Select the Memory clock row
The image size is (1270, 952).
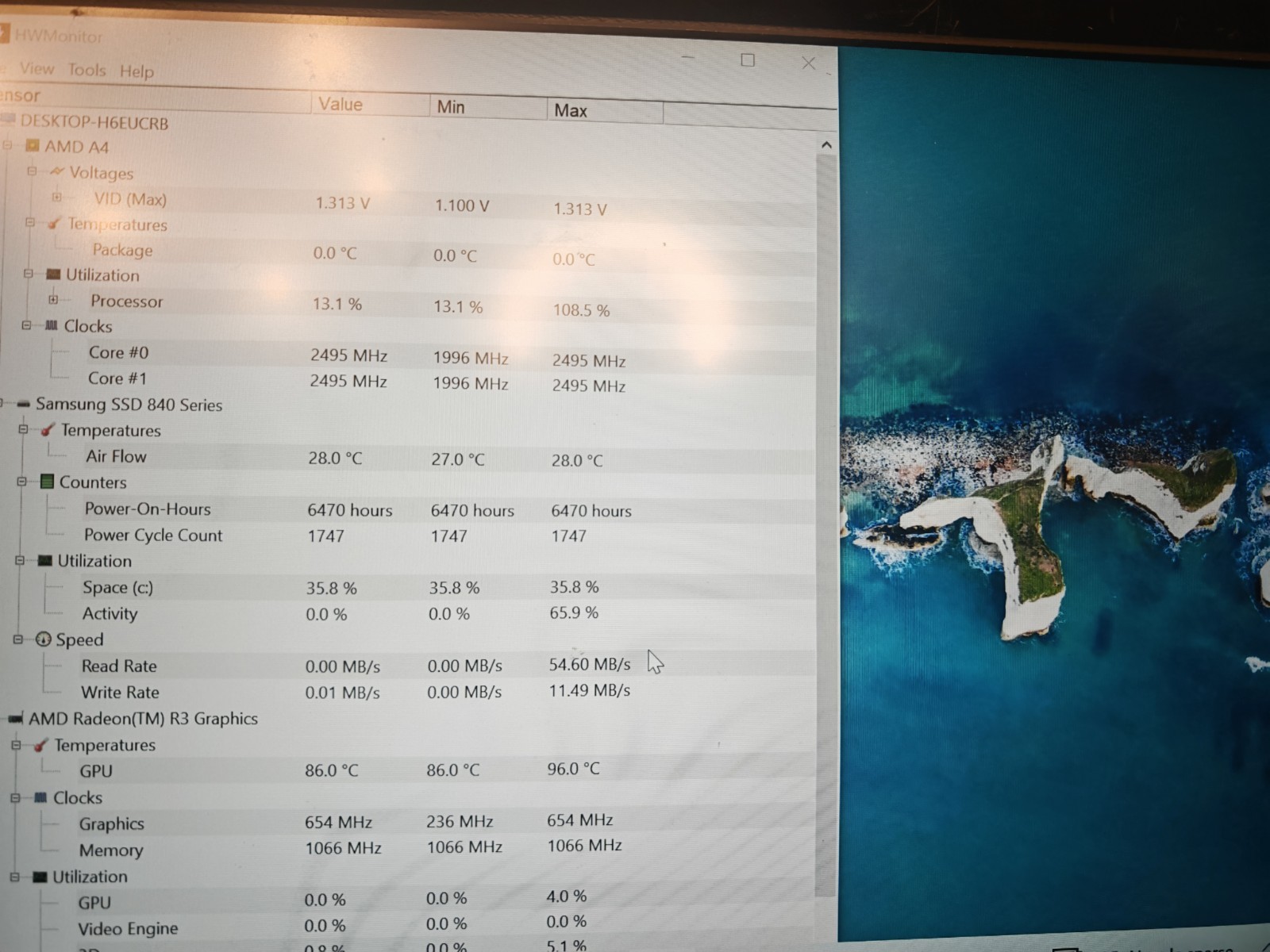pos(408,849)
